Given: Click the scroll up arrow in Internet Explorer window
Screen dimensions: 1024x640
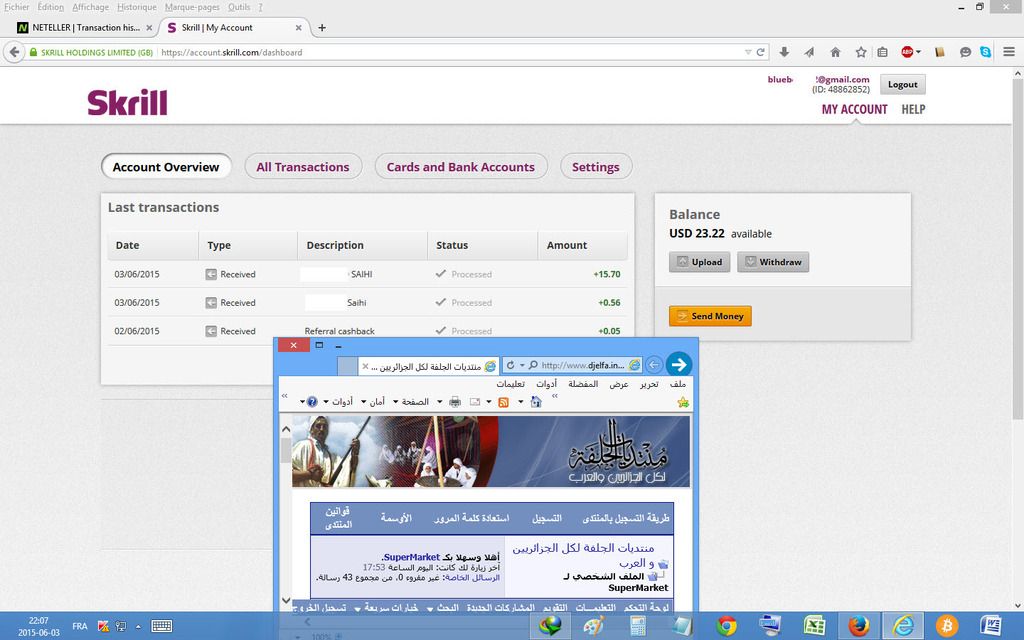Looking at the screenshot, I should [x=285, y=429].
